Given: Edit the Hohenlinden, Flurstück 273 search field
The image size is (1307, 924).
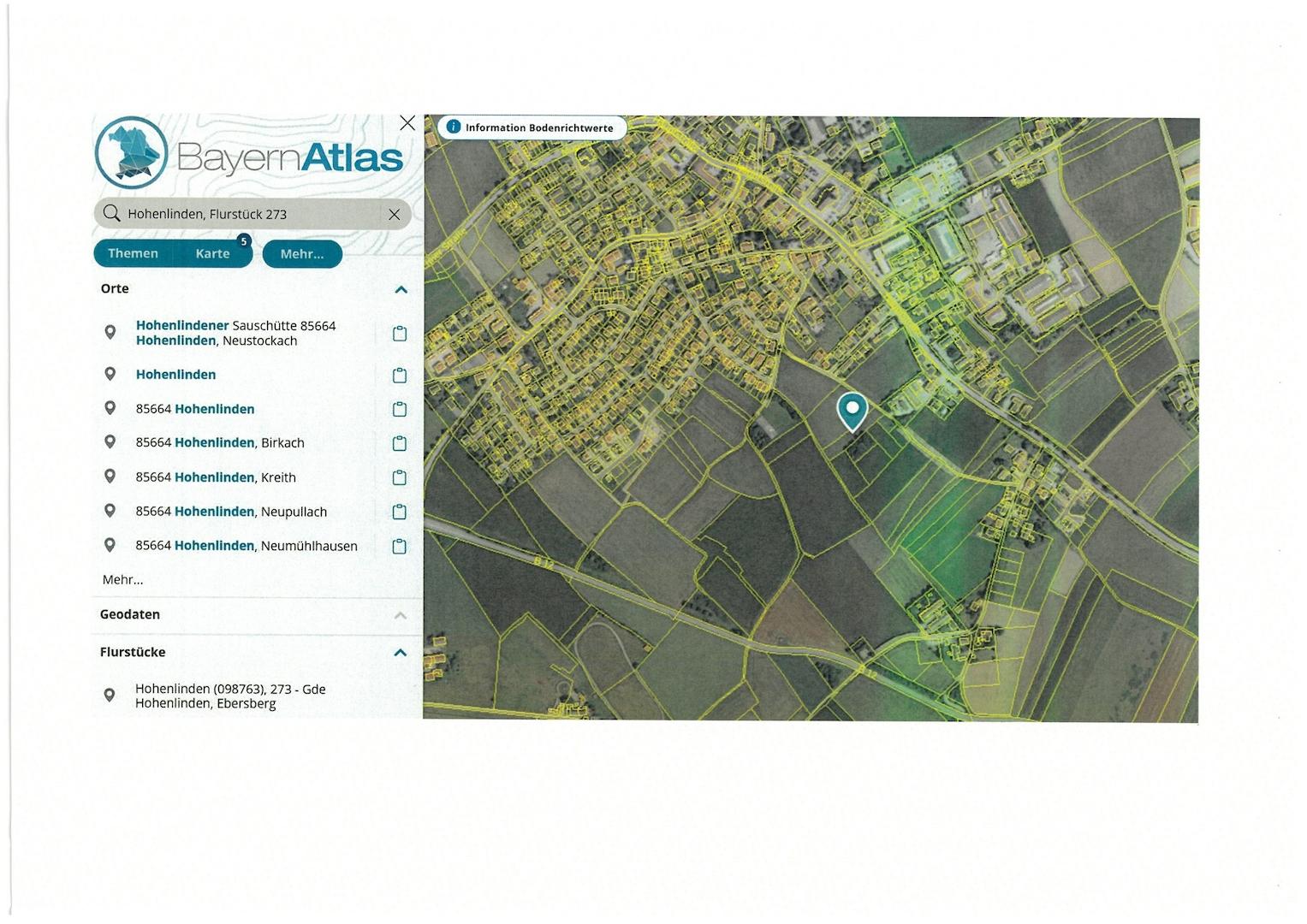Looking at the screenshot, I should coord(251,214).
